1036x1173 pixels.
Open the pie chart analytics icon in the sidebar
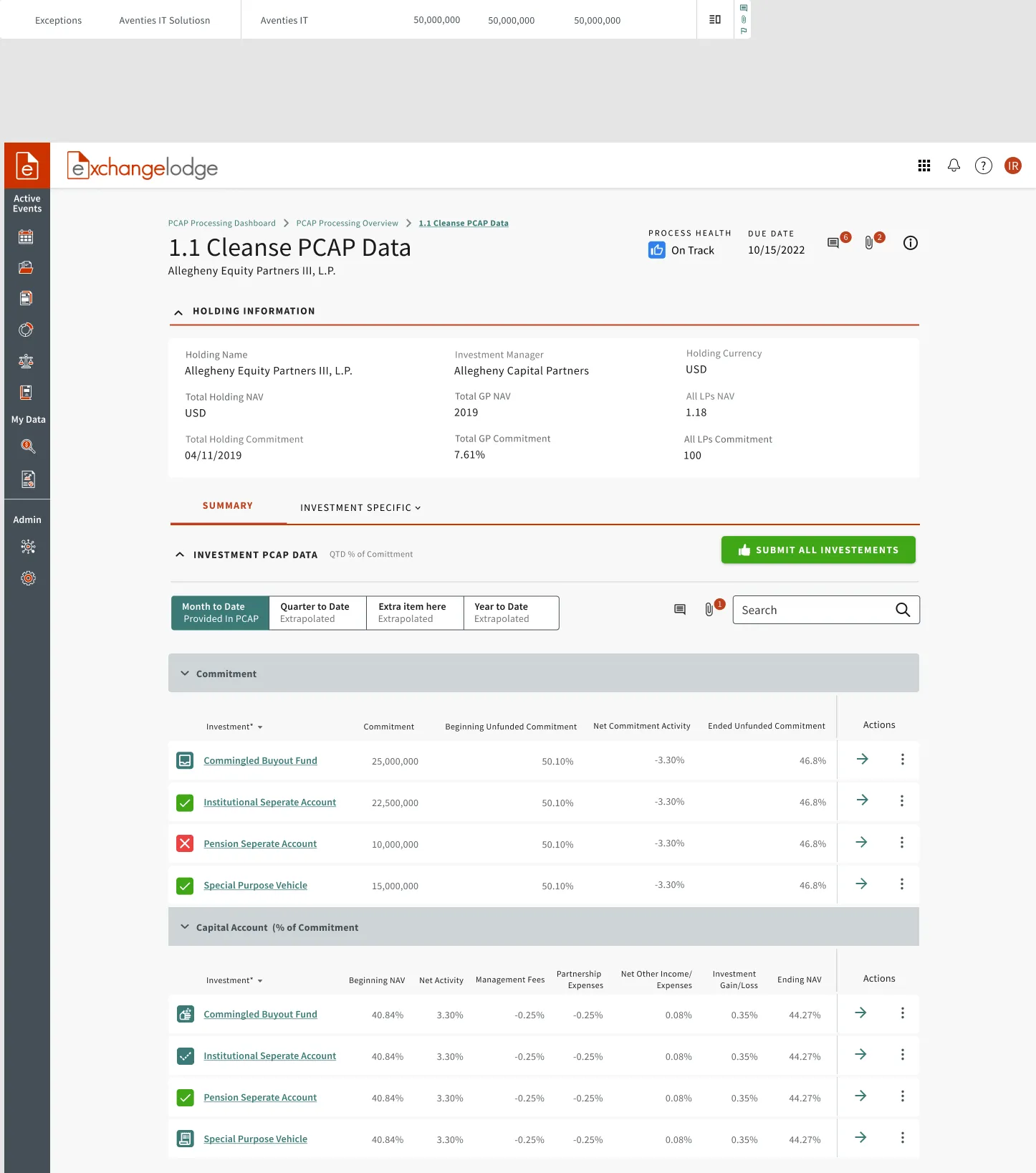(x=26, y=330)
